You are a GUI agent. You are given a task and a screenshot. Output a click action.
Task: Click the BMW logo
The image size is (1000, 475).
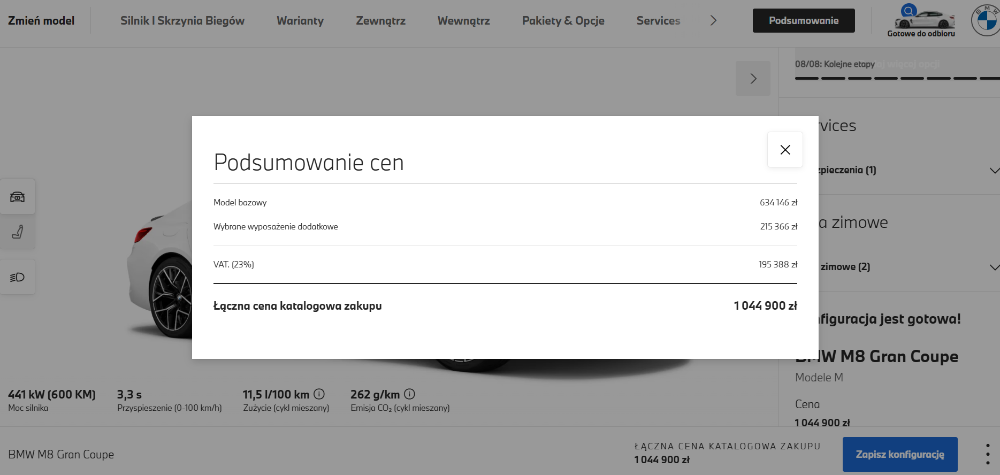pos(984,21)
